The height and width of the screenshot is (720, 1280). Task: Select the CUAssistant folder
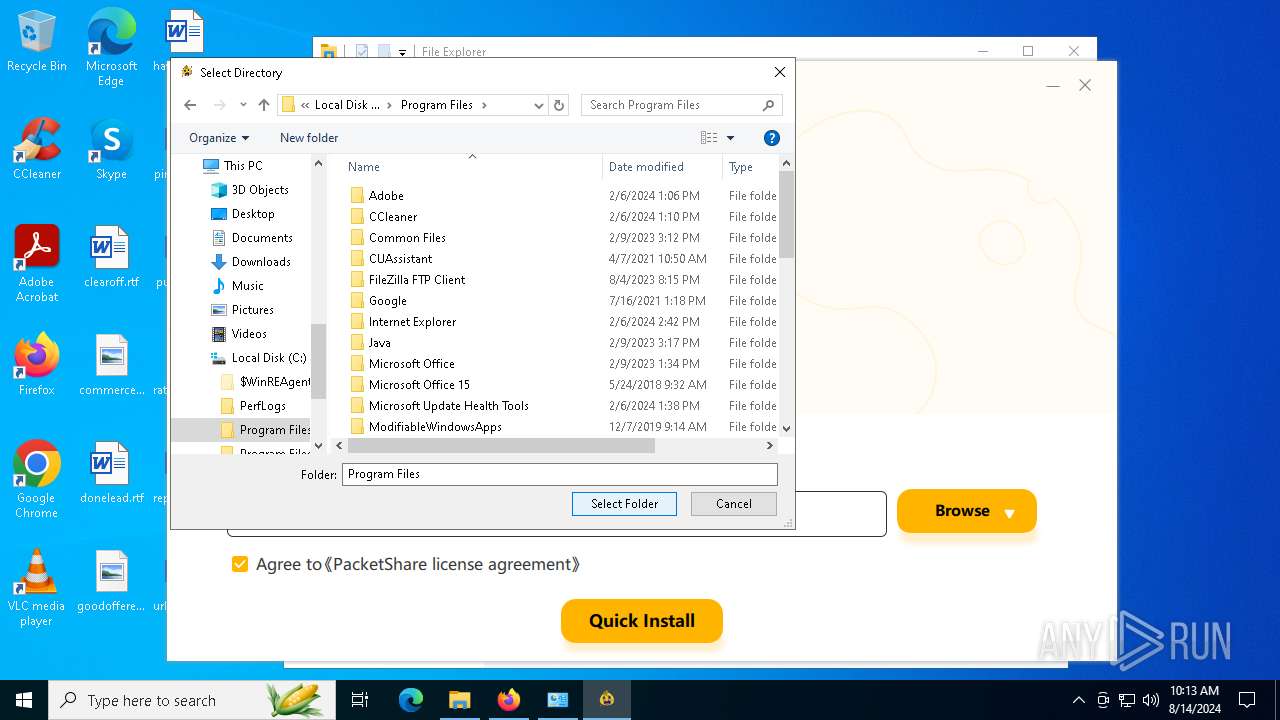[x=400, y=259]
